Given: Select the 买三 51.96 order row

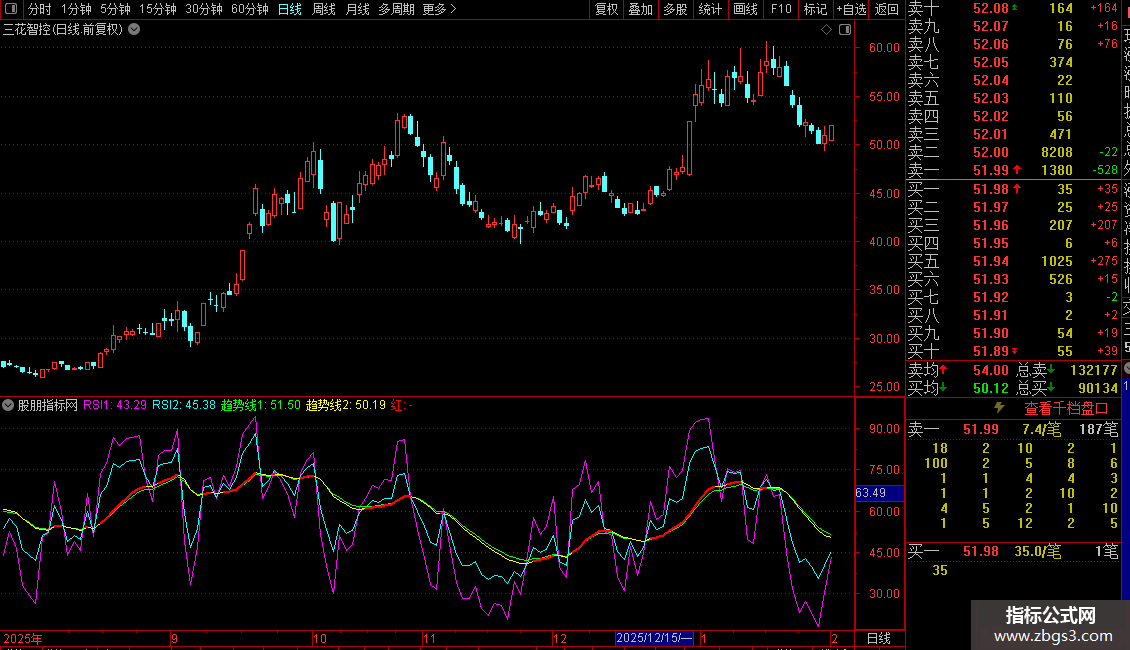Looking at the screenshot, I should click(x=1014, y=225).
